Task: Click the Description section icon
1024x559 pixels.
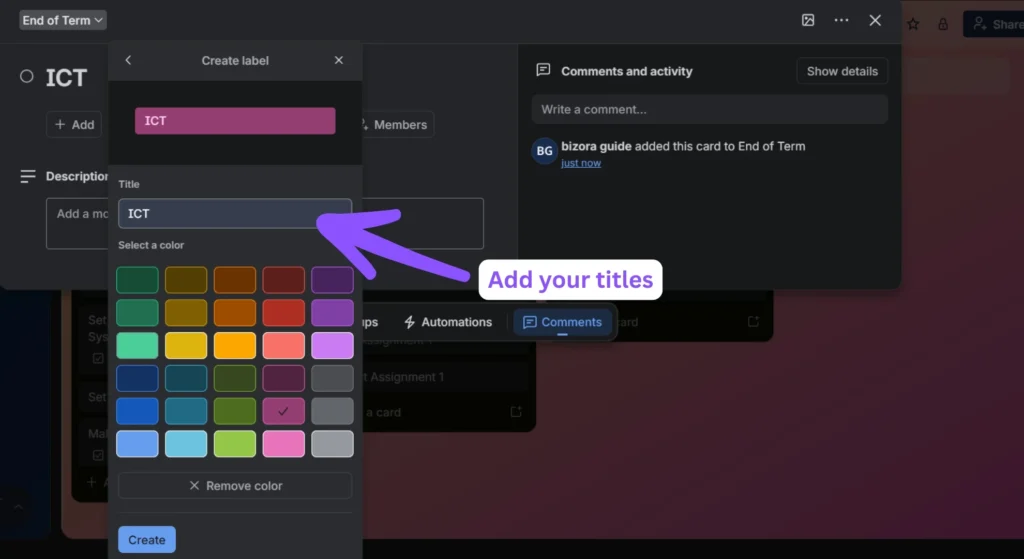Action: [x=27, y=176]
